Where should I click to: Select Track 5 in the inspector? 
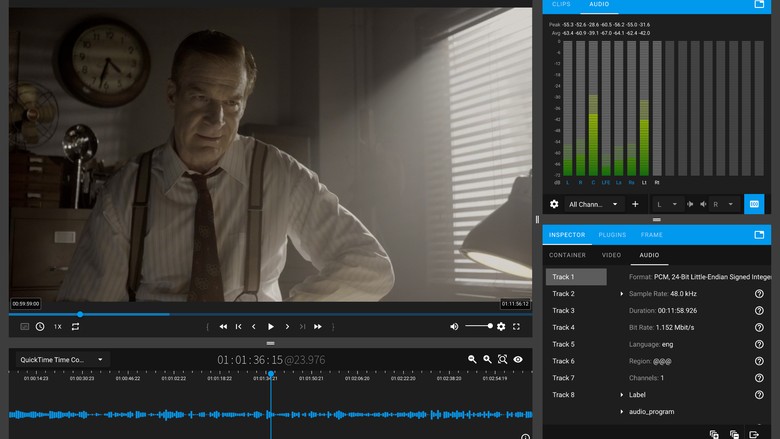pos(576,345)
